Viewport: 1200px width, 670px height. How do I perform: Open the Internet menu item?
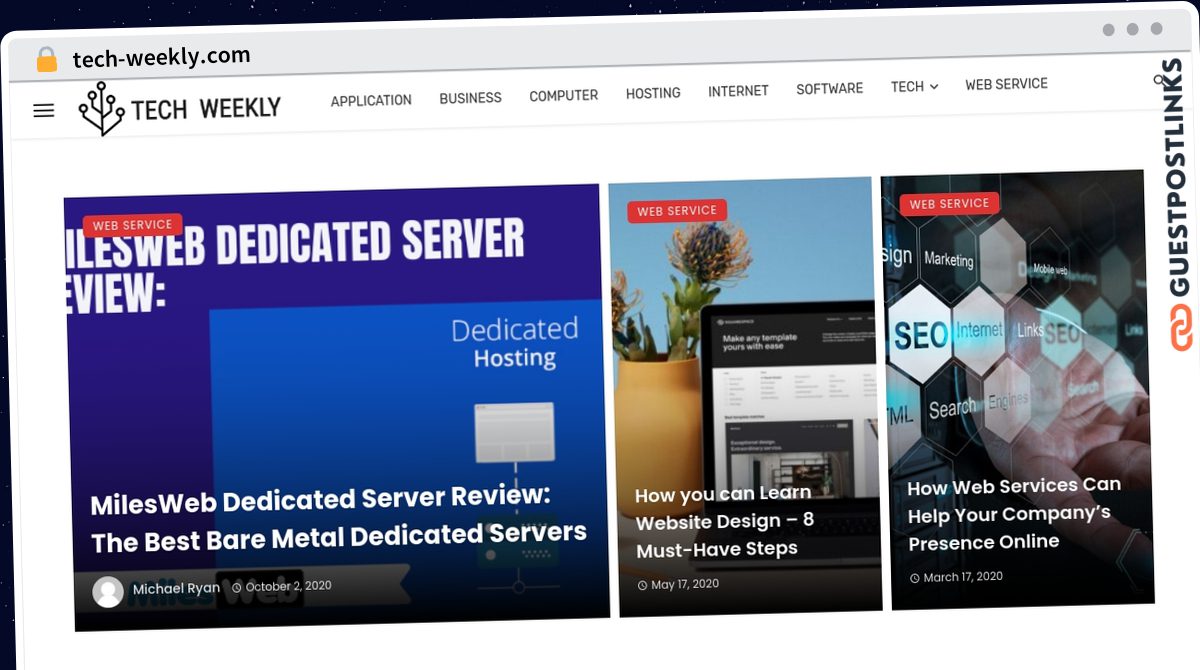coord(738,91)
